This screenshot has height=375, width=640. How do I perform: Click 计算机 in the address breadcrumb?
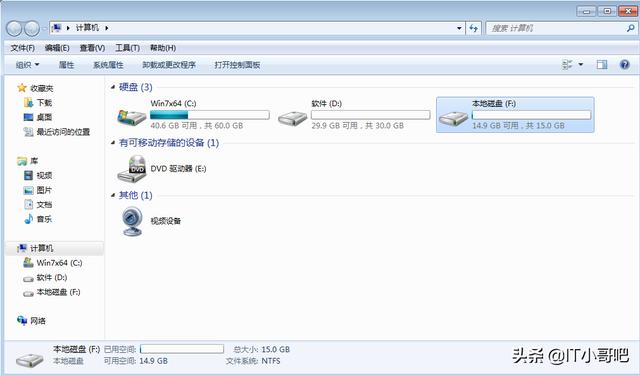87,28
